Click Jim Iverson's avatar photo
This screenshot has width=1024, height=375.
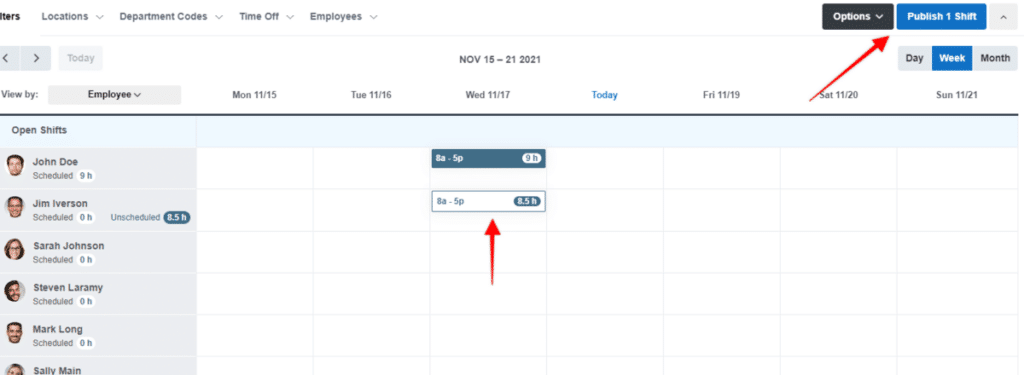tap(15, 207)
